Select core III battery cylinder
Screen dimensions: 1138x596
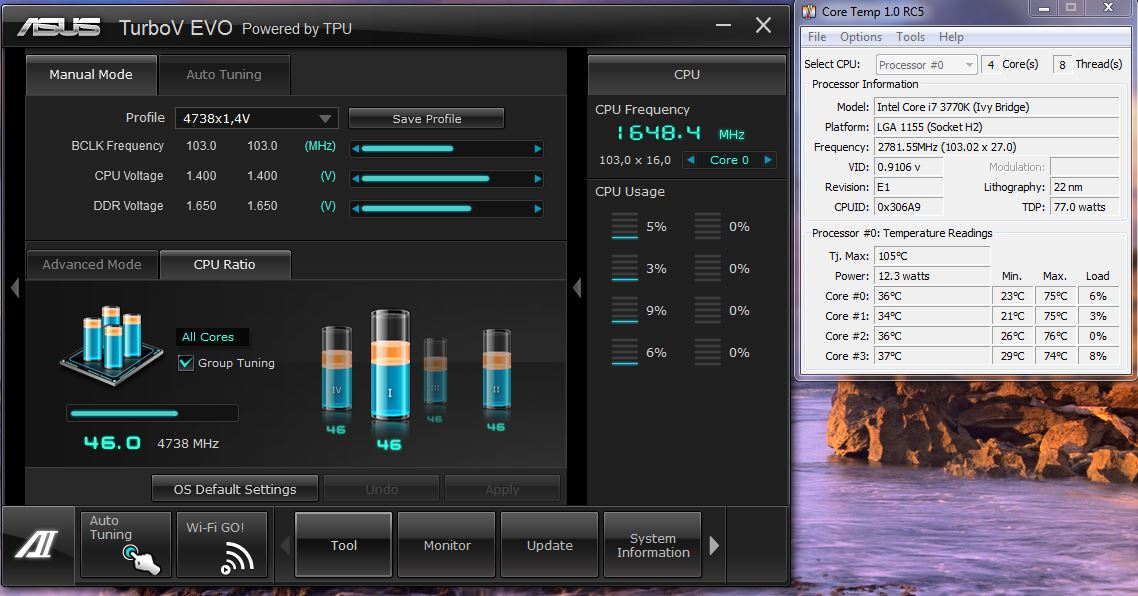pos(435,371)
